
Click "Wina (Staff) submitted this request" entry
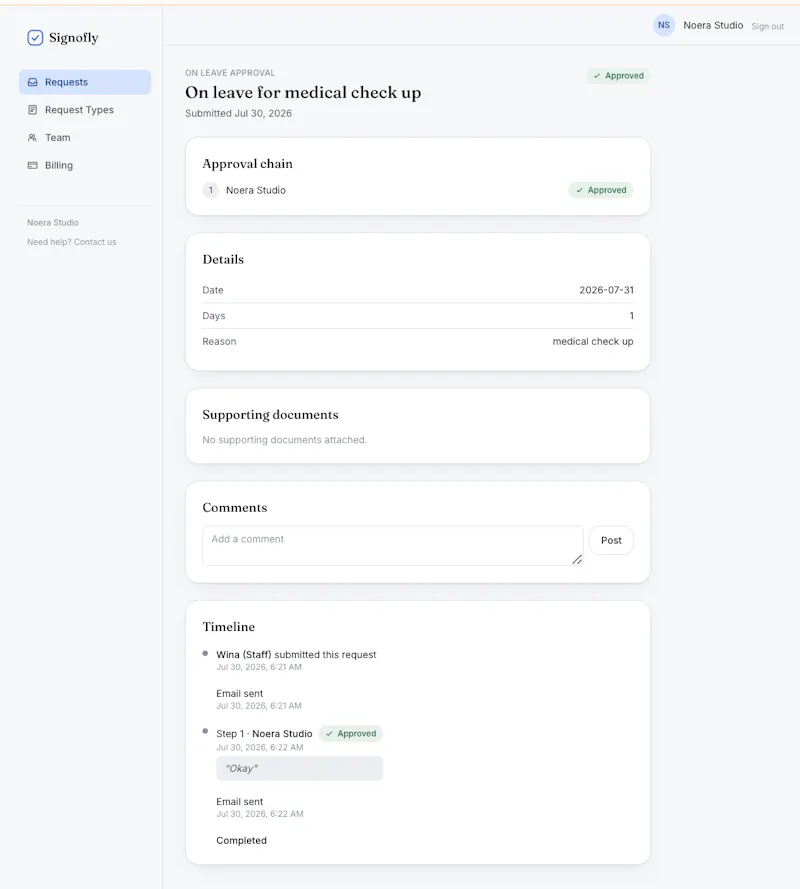point(296,655)
